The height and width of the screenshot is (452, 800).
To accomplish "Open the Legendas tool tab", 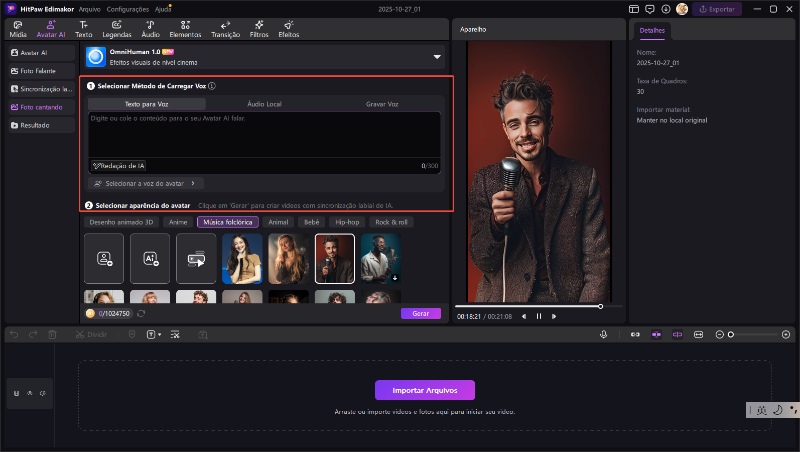I will point(117,29).
